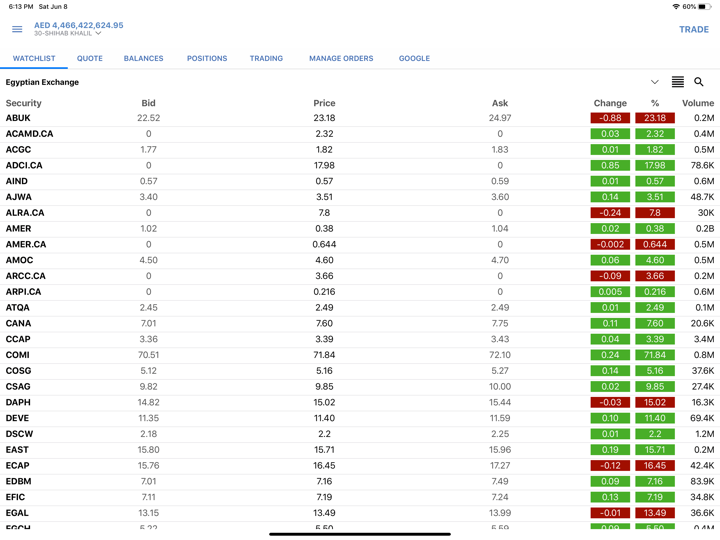Open the GOOGLE tab
The height and width of the screenshot is (540, 720).
click(414, 58)
